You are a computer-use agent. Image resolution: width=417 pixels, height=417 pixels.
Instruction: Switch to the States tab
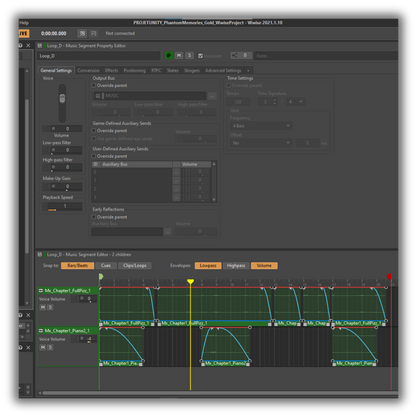click(x=173, y=70)
